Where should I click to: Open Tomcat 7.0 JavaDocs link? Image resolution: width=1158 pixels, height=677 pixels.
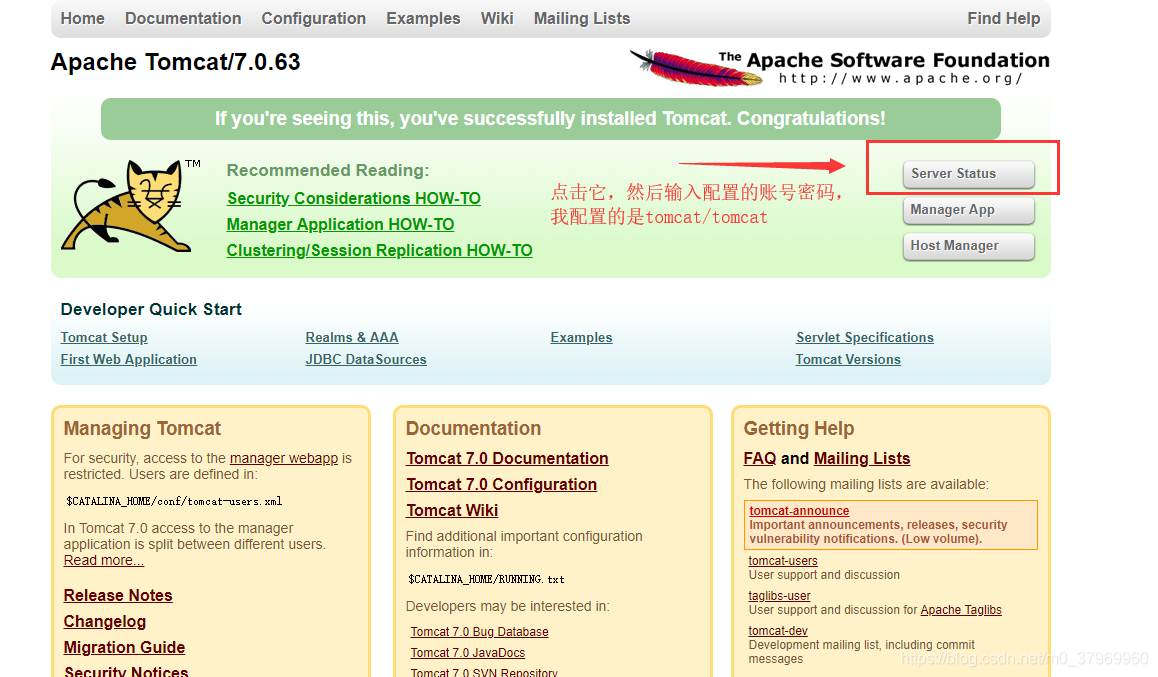click(467, 653)
